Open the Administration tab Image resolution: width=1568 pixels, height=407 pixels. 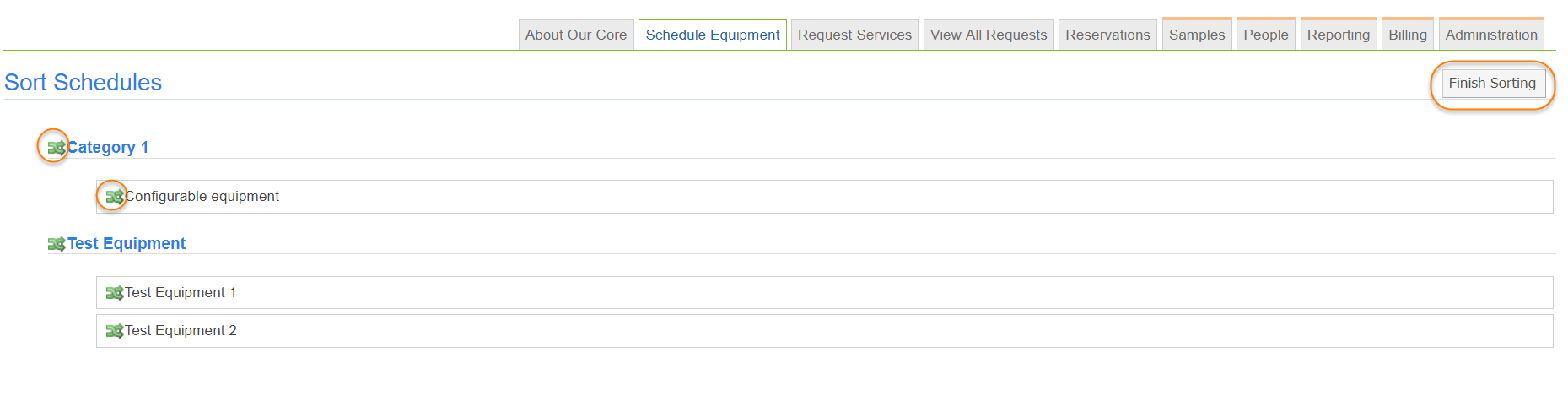point(1490,35)
